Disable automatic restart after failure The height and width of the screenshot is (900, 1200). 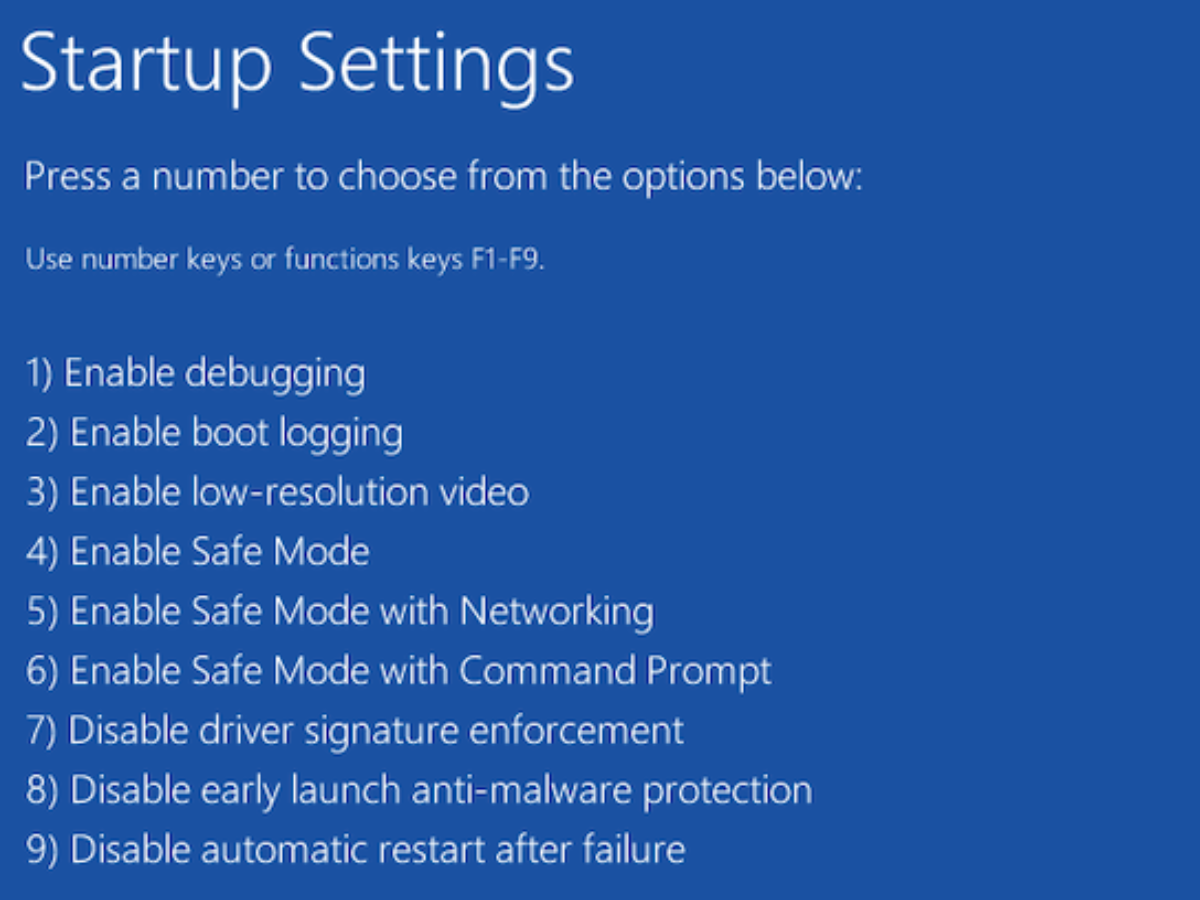pos(355,849)
